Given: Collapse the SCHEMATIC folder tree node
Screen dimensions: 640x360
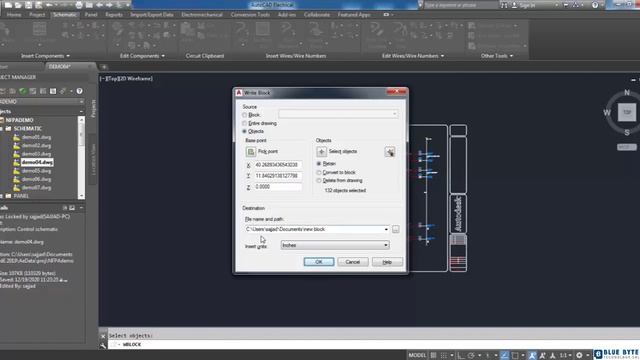Looking at the screenshot, I should [2, 129].
